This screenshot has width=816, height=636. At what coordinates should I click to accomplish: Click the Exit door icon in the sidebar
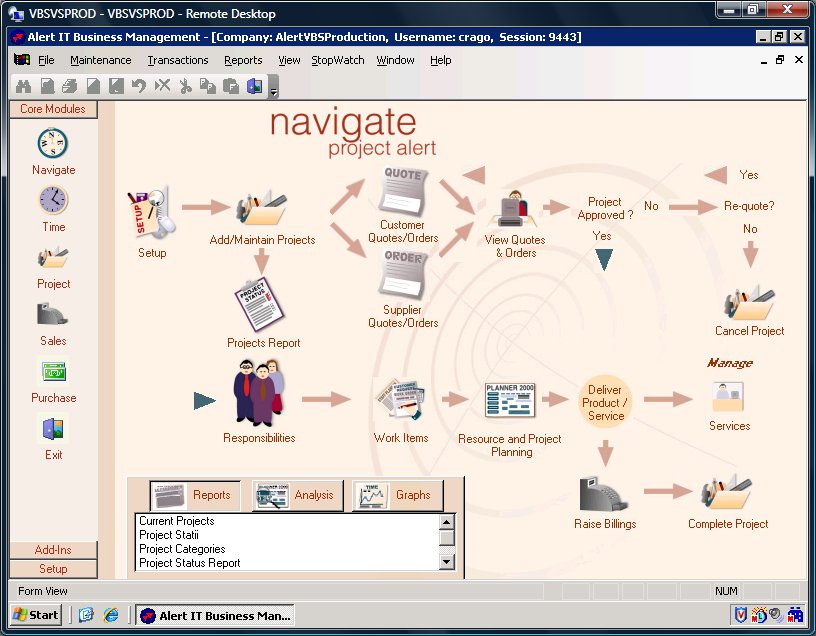point(53,429)
